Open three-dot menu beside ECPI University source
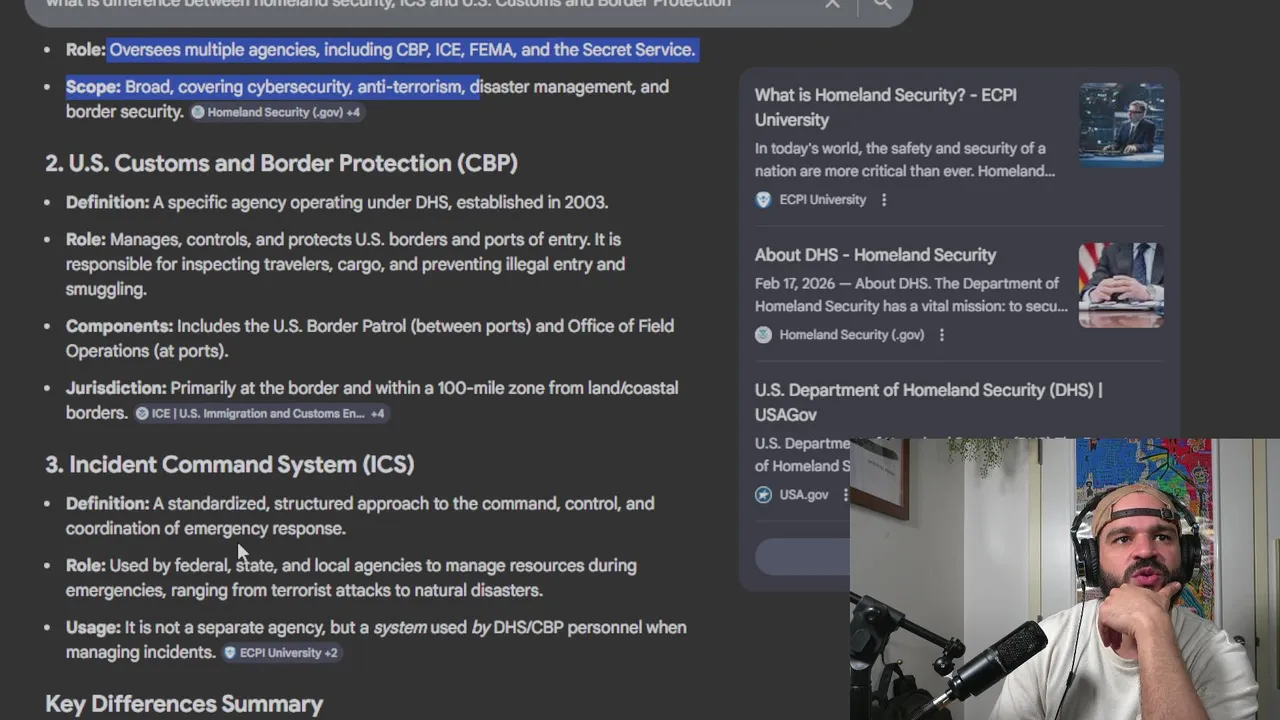Image resolution: width=1280 pixels, height=720 pixels. (x=884, y=200)
